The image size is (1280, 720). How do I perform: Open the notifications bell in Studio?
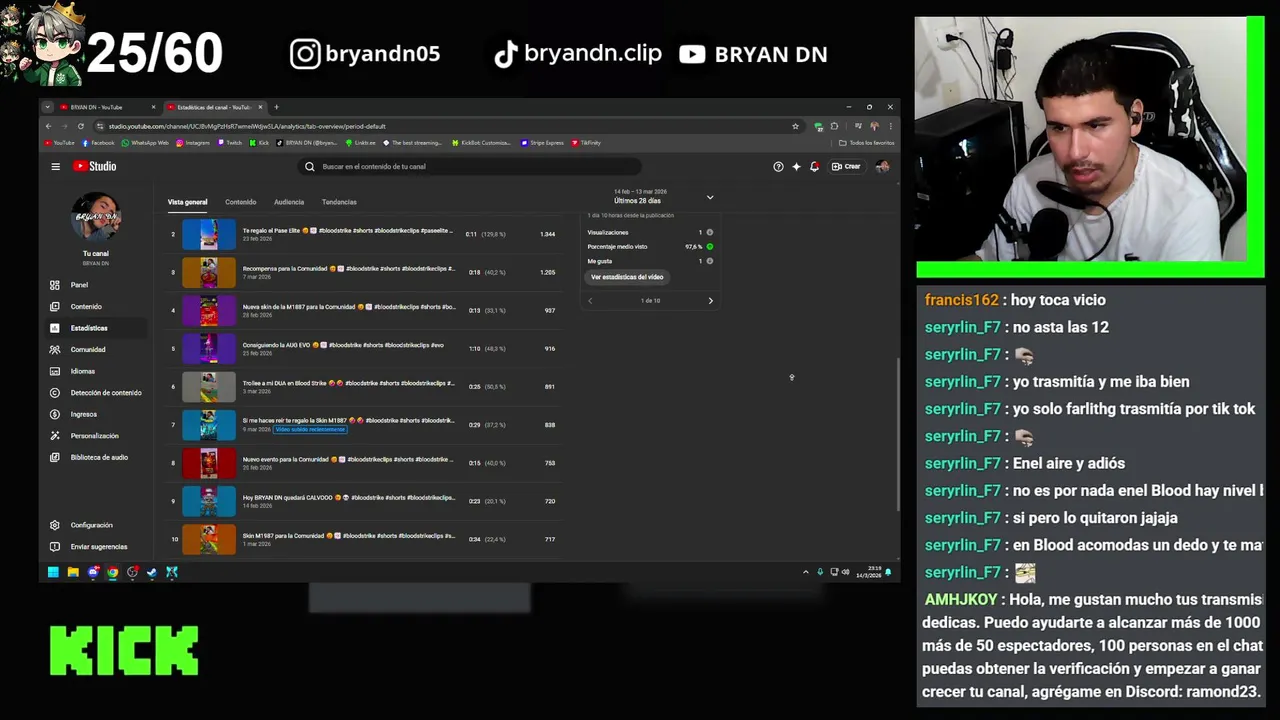(814, 166)
